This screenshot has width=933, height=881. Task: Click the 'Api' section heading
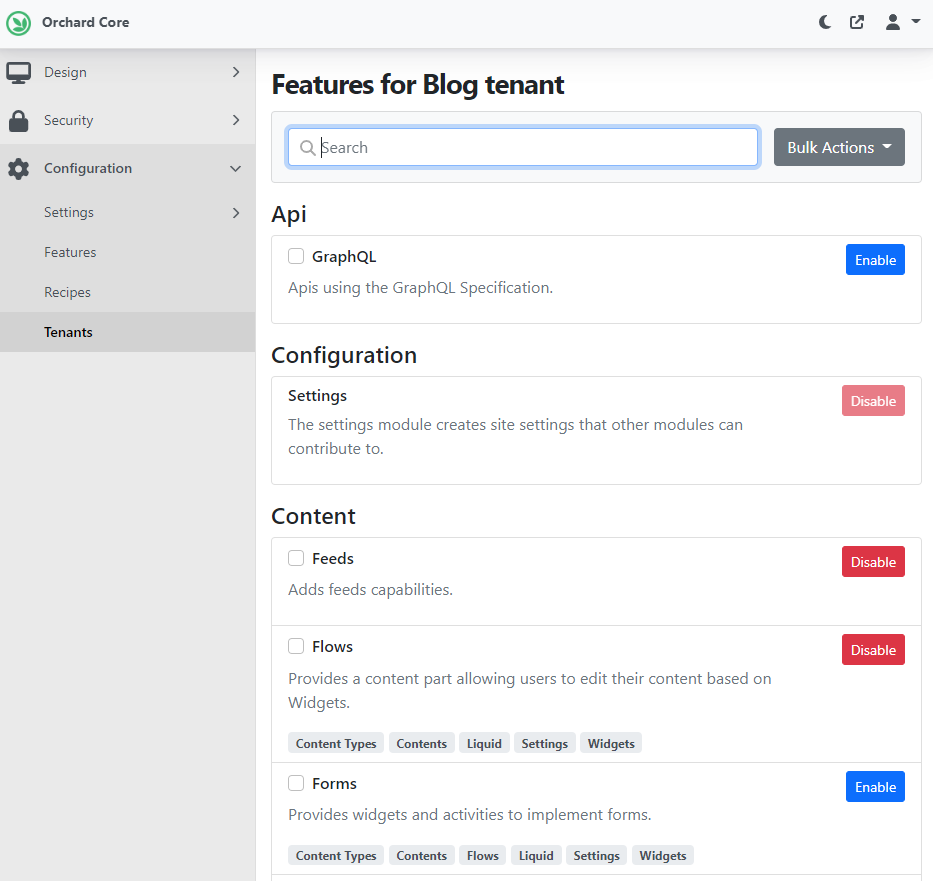pyautogui.click(x=289, y=214)
